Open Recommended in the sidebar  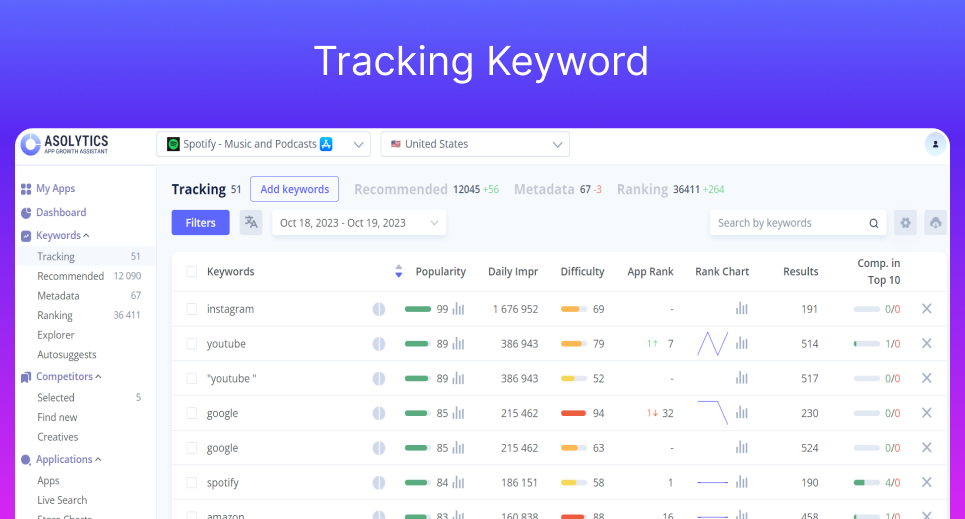(70, 276)
